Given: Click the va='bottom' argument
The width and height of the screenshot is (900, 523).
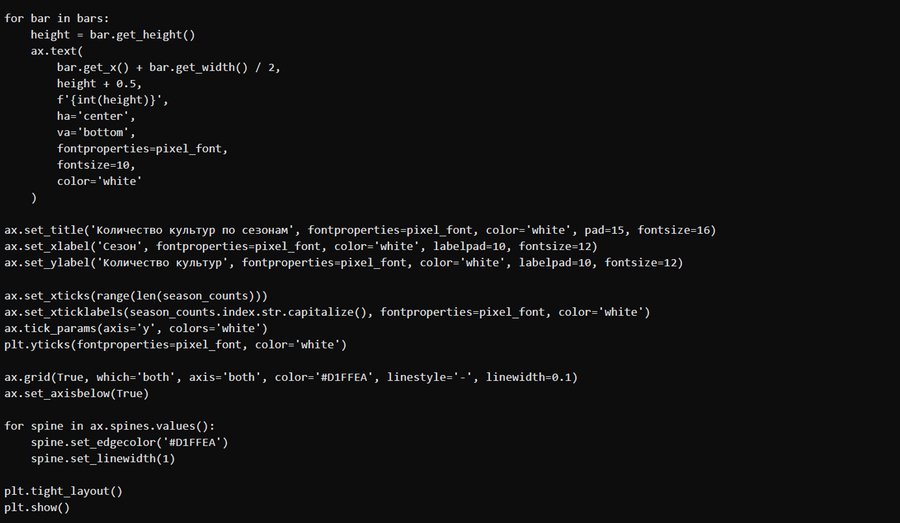Looking at the screenshot, I should click(x=96, y=132).
